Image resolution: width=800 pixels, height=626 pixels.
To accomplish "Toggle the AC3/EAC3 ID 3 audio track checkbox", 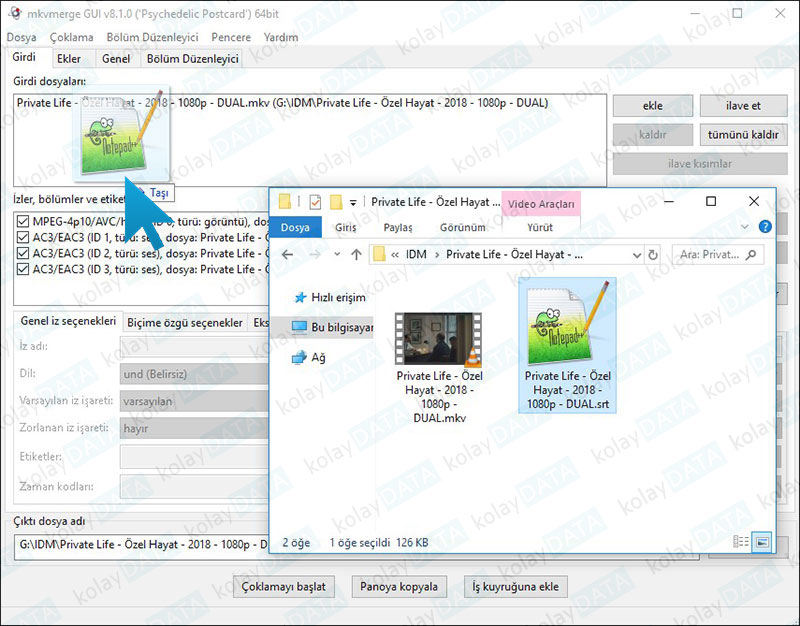I will 23,270.
